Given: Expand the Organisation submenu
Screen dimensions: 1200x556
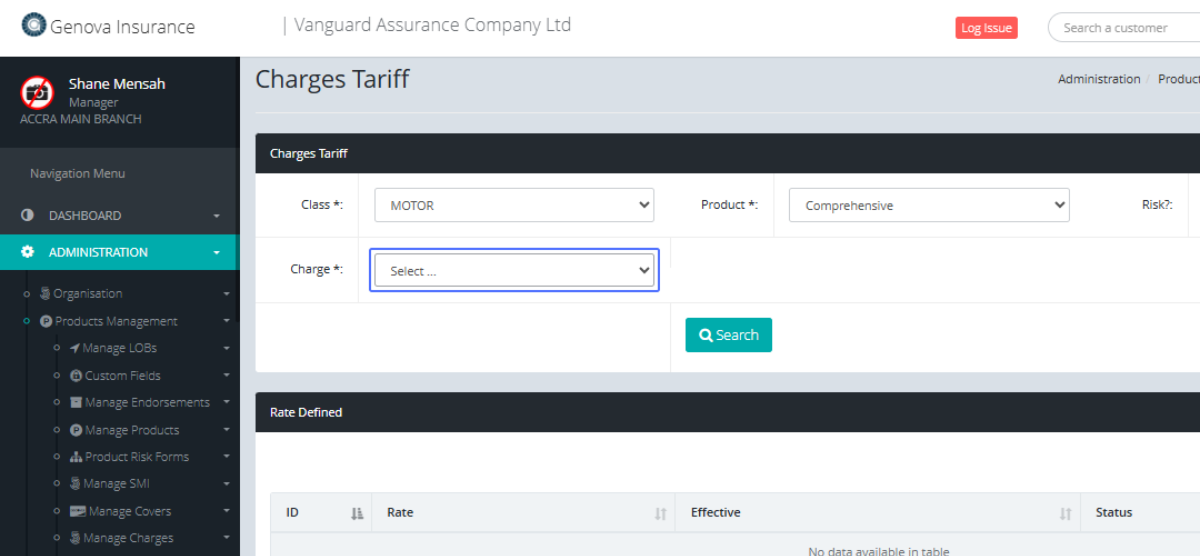Looking at the screenshot, I should click(226, 294).
